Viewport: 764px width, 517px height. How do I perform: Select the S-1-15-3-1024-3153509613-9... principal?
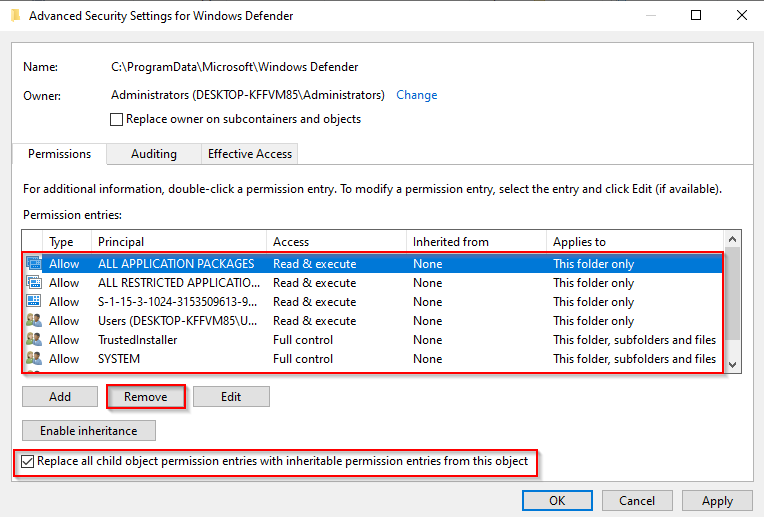[x=177, y=302]
